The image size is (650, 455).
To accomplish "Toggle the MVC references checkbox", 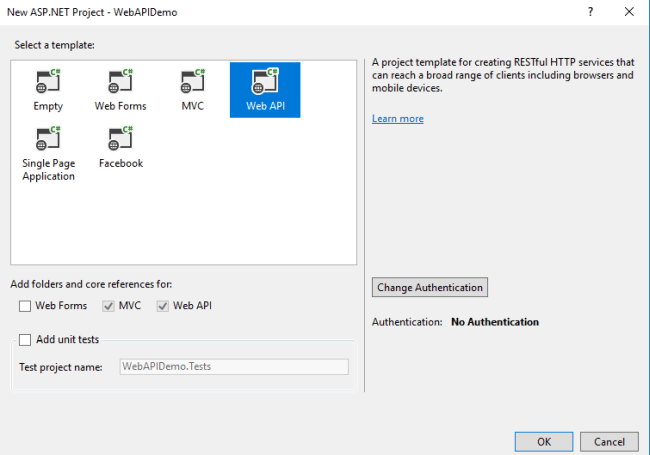I will pyautogui.click(x=108, y=306).
